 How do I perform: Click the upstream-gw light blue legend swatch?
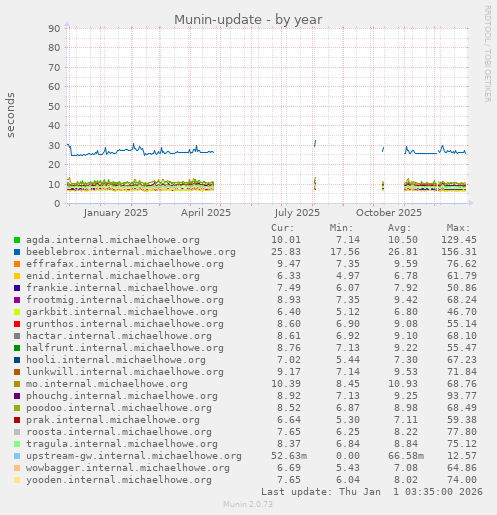[x=17, y=456]
